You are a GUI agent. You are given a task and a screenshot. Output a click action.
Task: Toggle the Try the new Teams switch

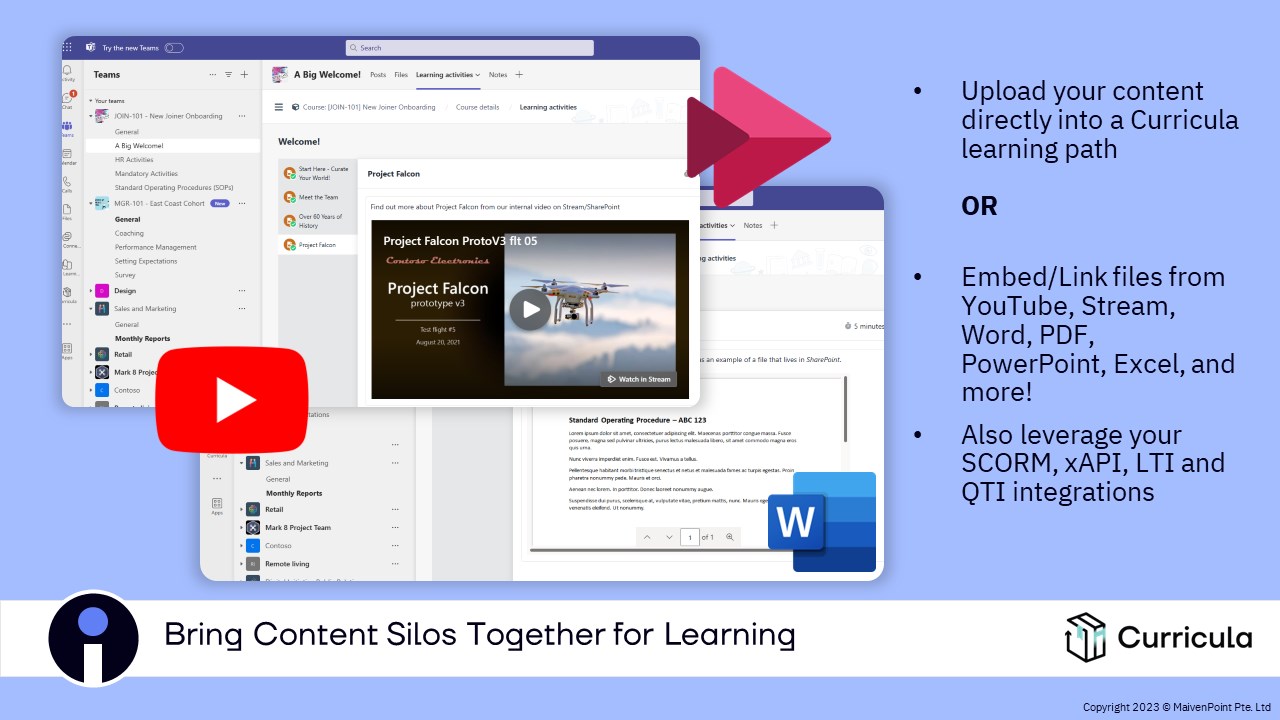[x=174, y=47]
